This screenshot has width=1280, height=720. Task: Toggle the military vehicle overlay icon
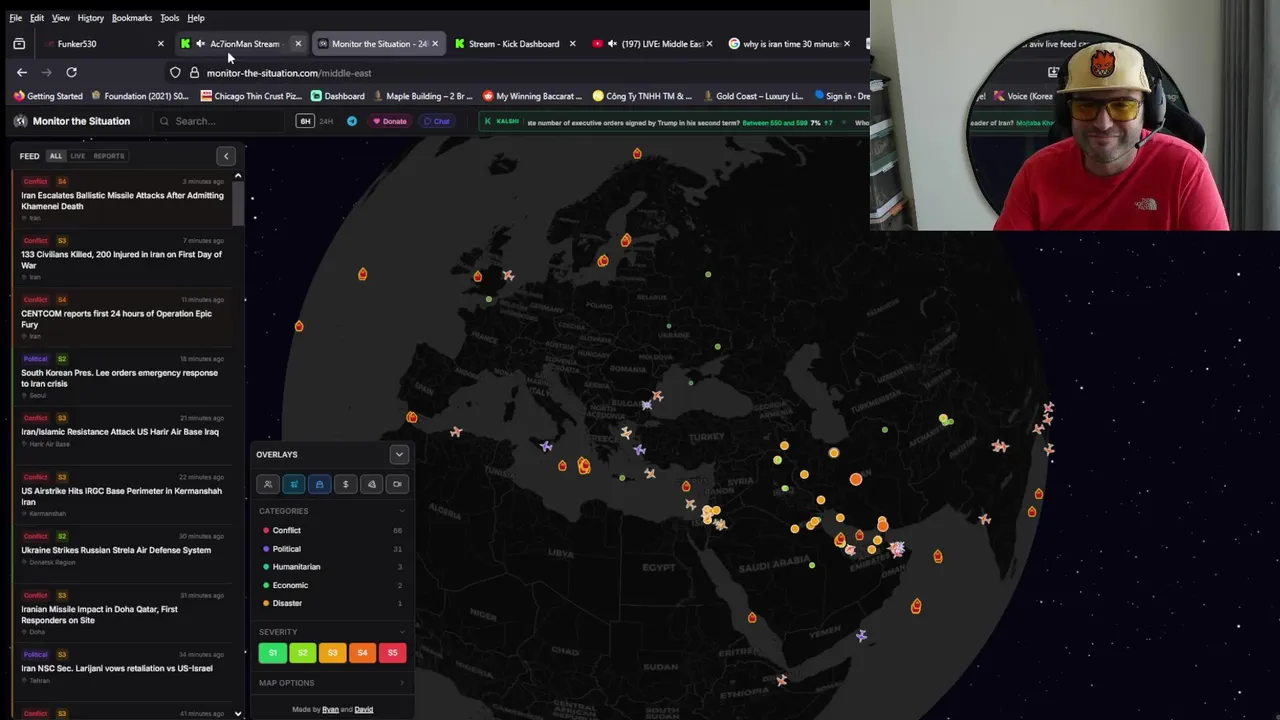[x=294, y=484]
